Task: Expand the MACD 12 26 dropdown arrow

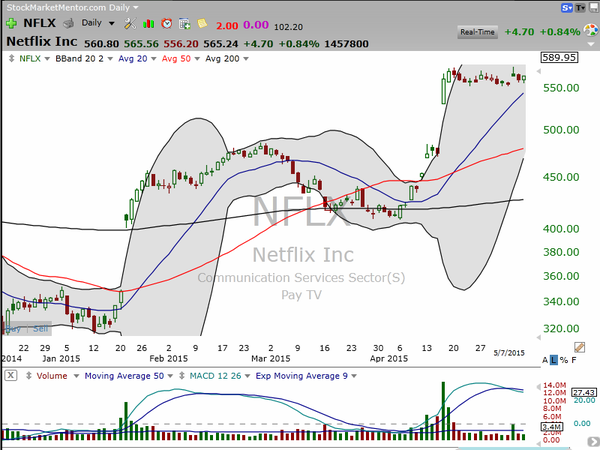Action: click(x=248, y=376)
